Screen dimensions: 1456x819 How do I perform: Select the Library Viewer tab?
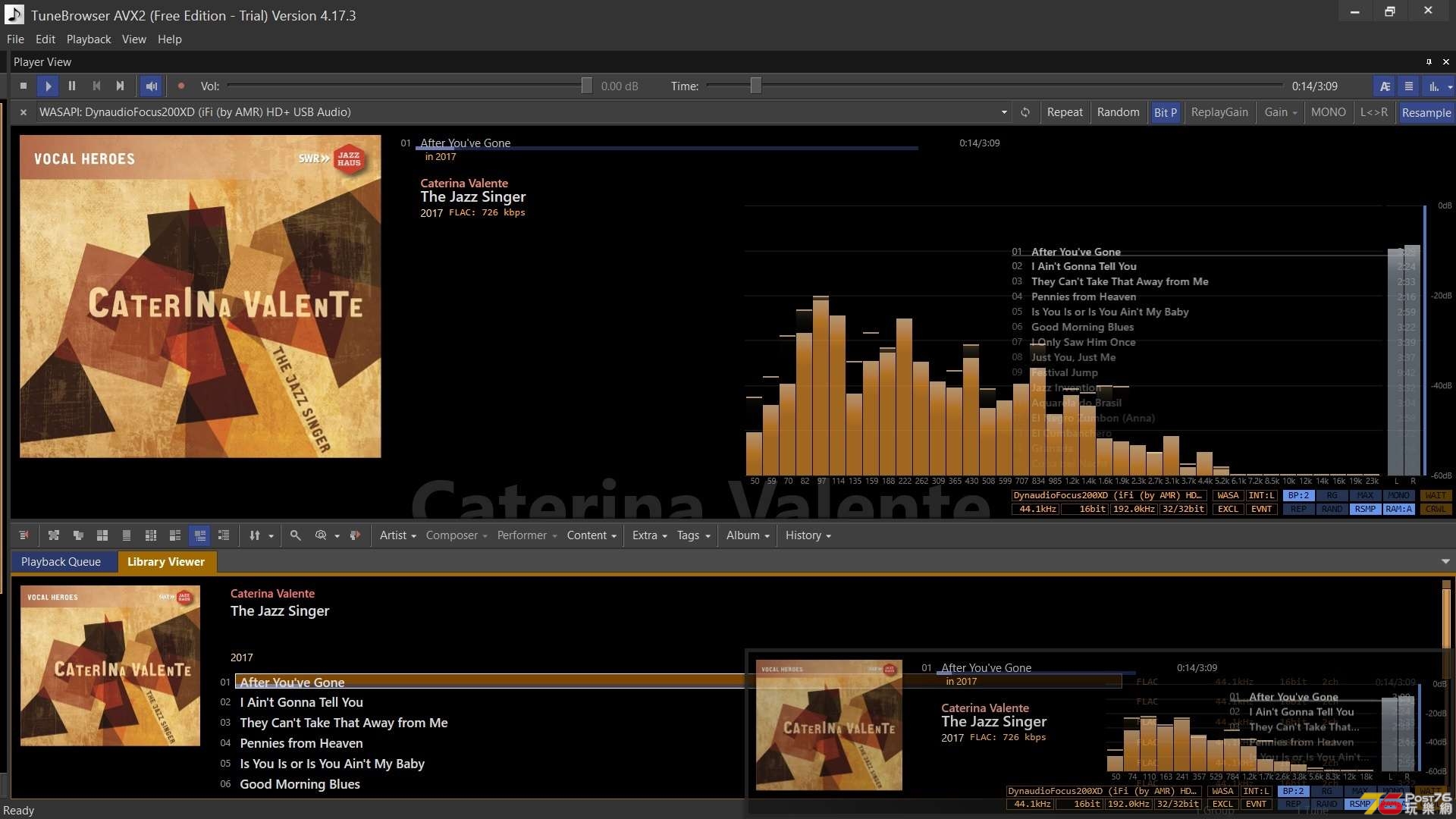166,562
